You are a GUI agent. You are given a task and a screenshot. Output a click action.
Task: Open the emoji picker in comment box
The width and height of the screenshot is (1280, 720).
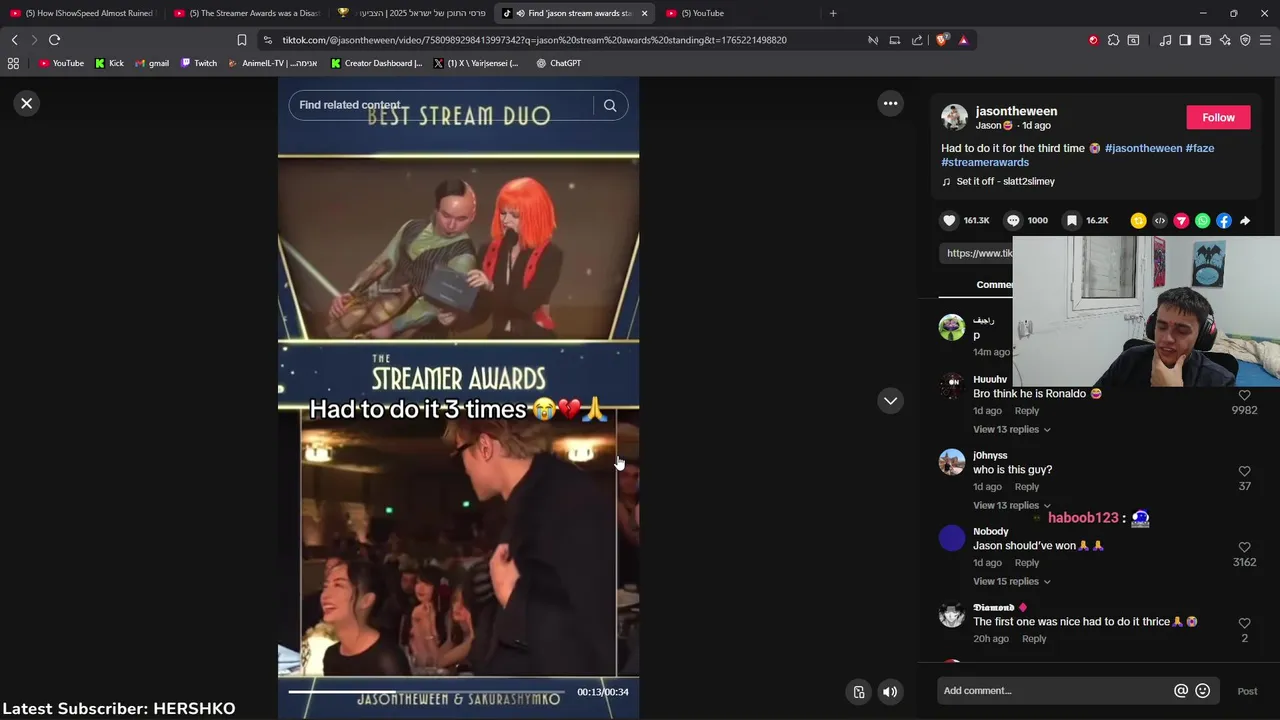[x=1203, y=691]
